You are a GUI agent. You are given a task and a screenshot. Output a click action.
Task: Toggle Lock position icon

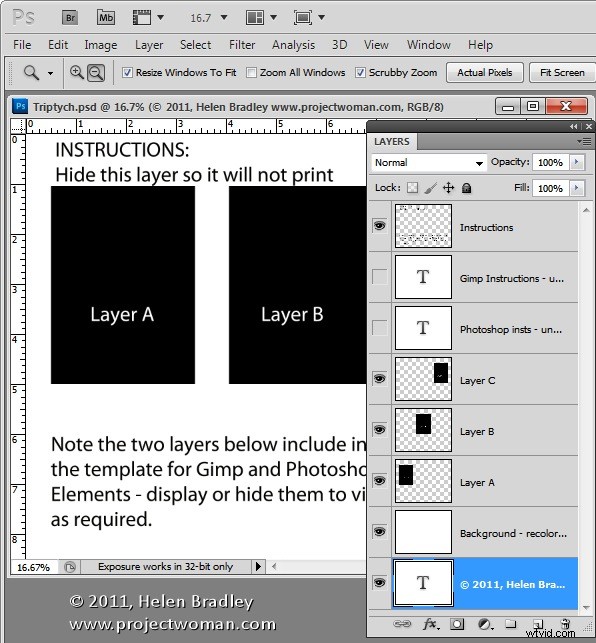(448, 188)
